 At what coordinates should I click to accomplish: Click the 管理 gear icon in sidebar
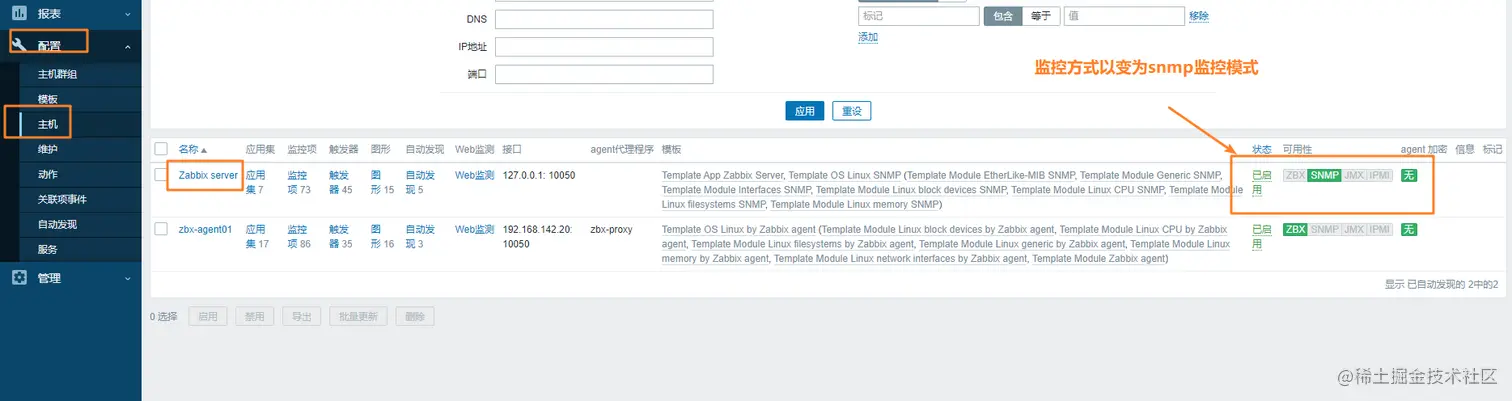[x=19, y=277]
